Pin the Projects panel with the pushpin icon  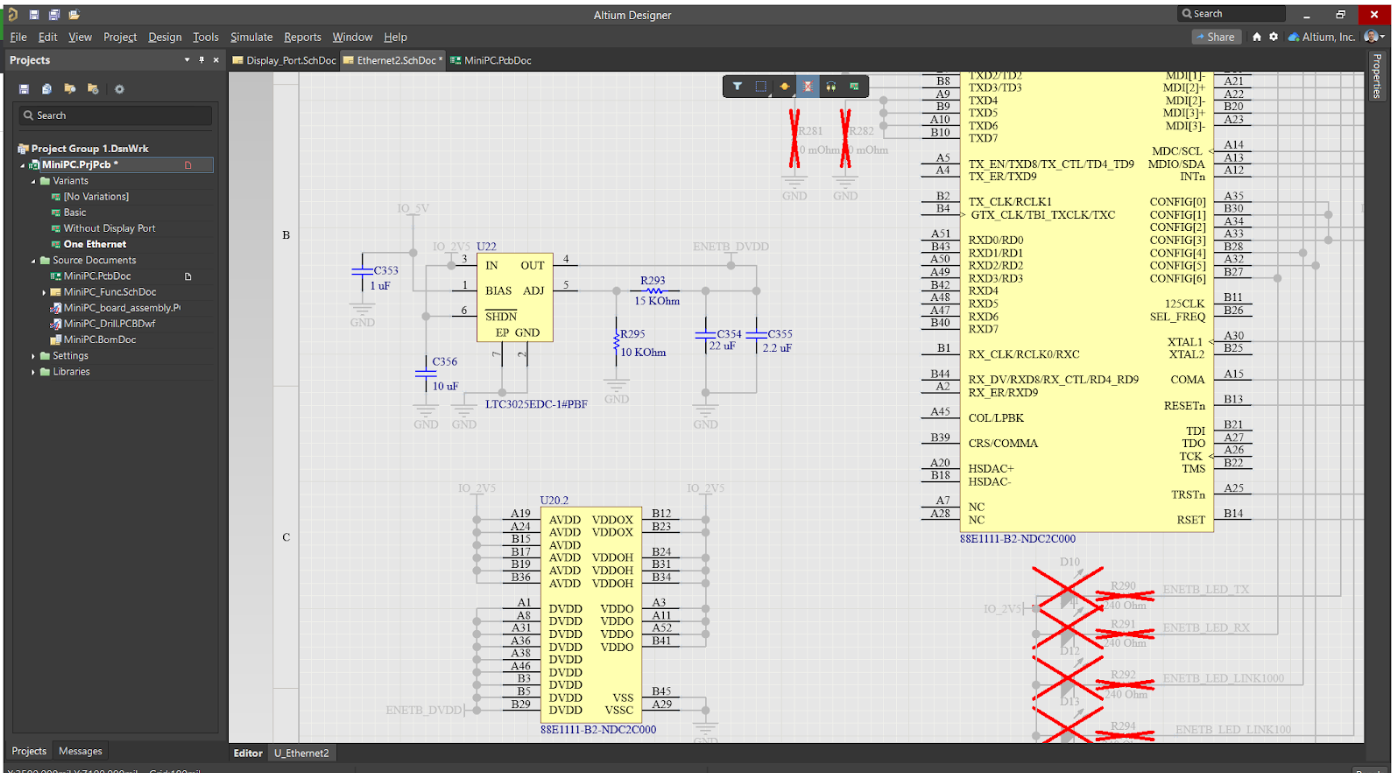pos(201,60)
